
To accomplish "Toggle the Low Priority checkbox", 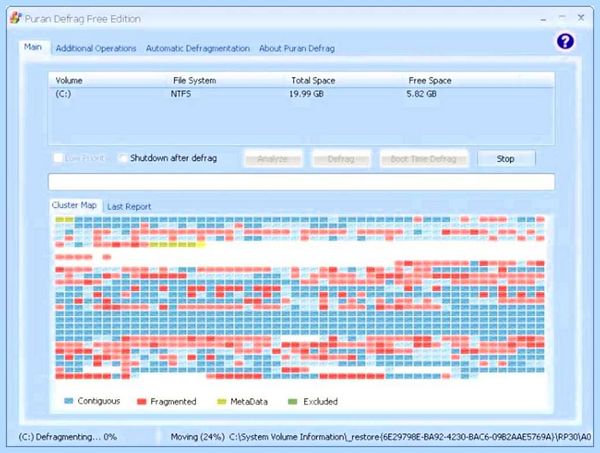I will [58, 158].
